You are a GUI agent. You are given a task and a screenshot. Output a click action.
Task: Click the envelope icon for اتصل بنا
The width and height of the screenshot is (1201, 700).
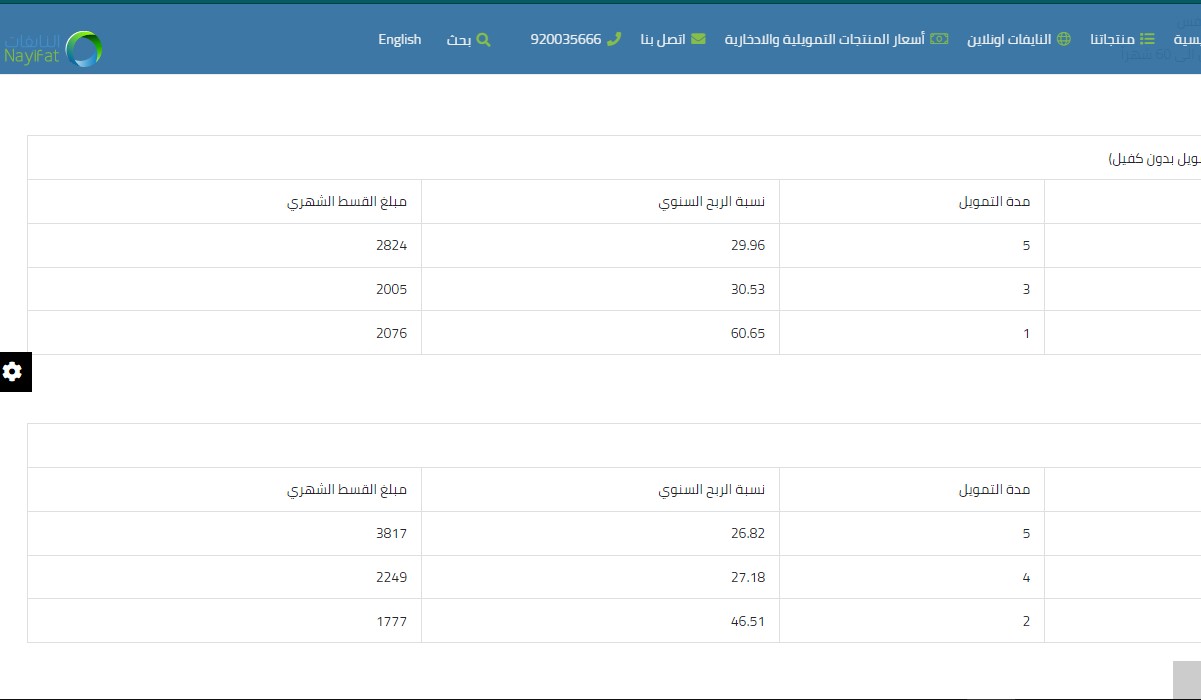click(698, 39)
